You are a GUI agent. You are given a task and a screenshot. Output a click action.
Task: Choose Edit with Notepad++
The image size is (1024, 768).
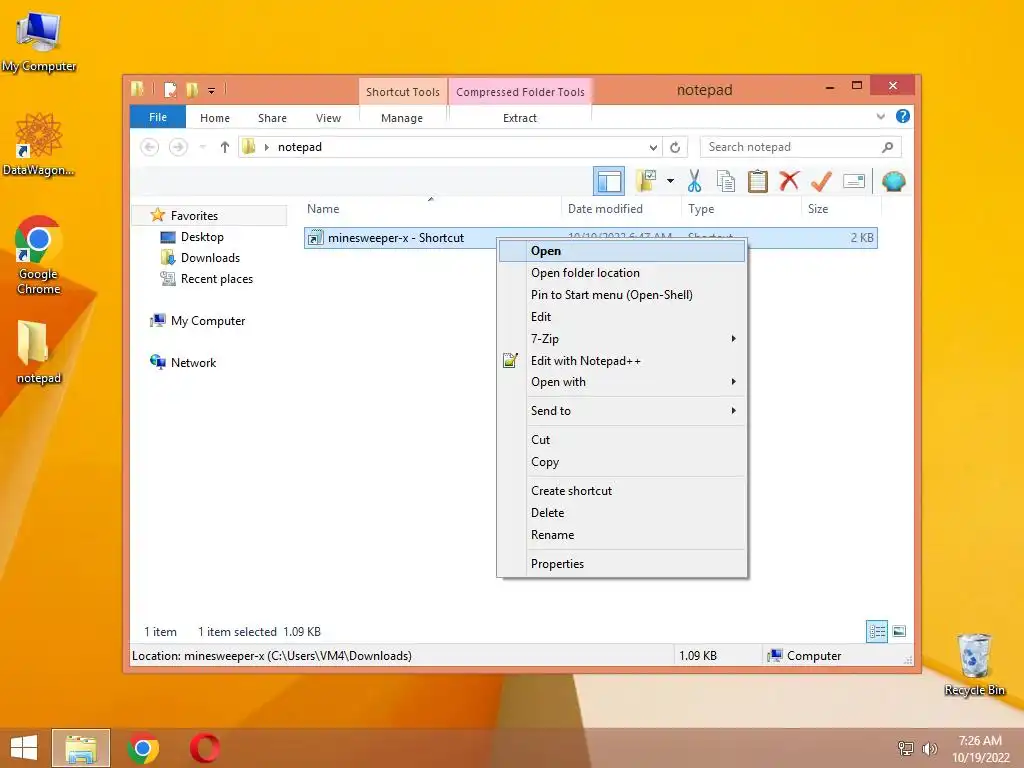[x=622, y=360]
